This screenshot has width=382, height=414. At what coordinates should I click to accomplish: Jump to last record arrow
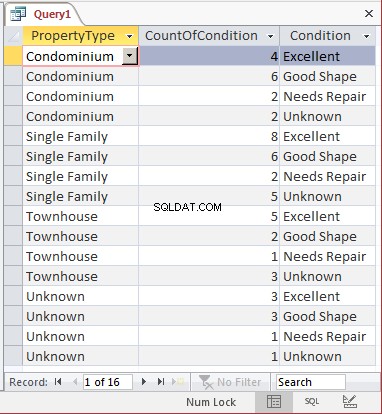161,382
